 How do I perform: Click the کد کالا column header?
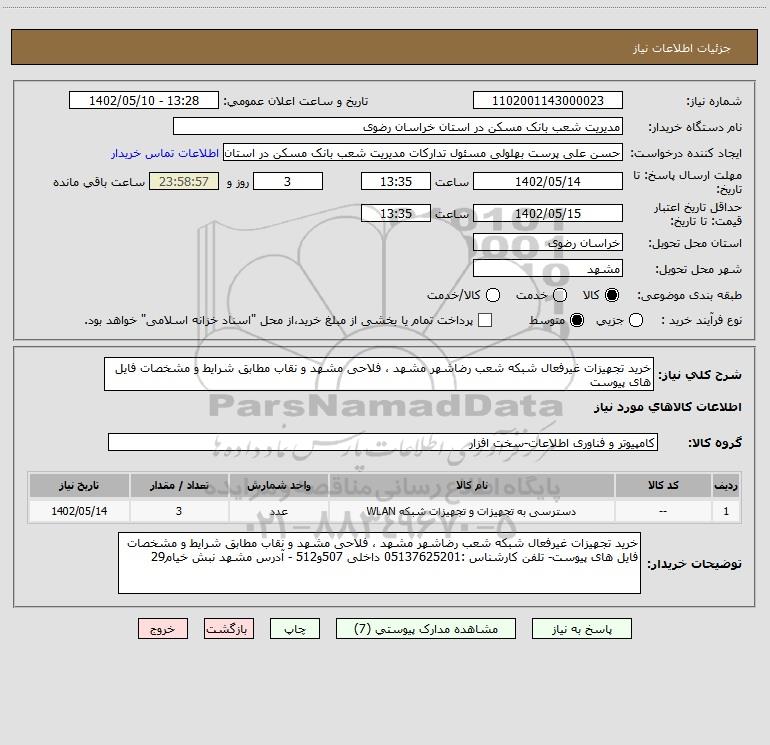tap(663, 486)
